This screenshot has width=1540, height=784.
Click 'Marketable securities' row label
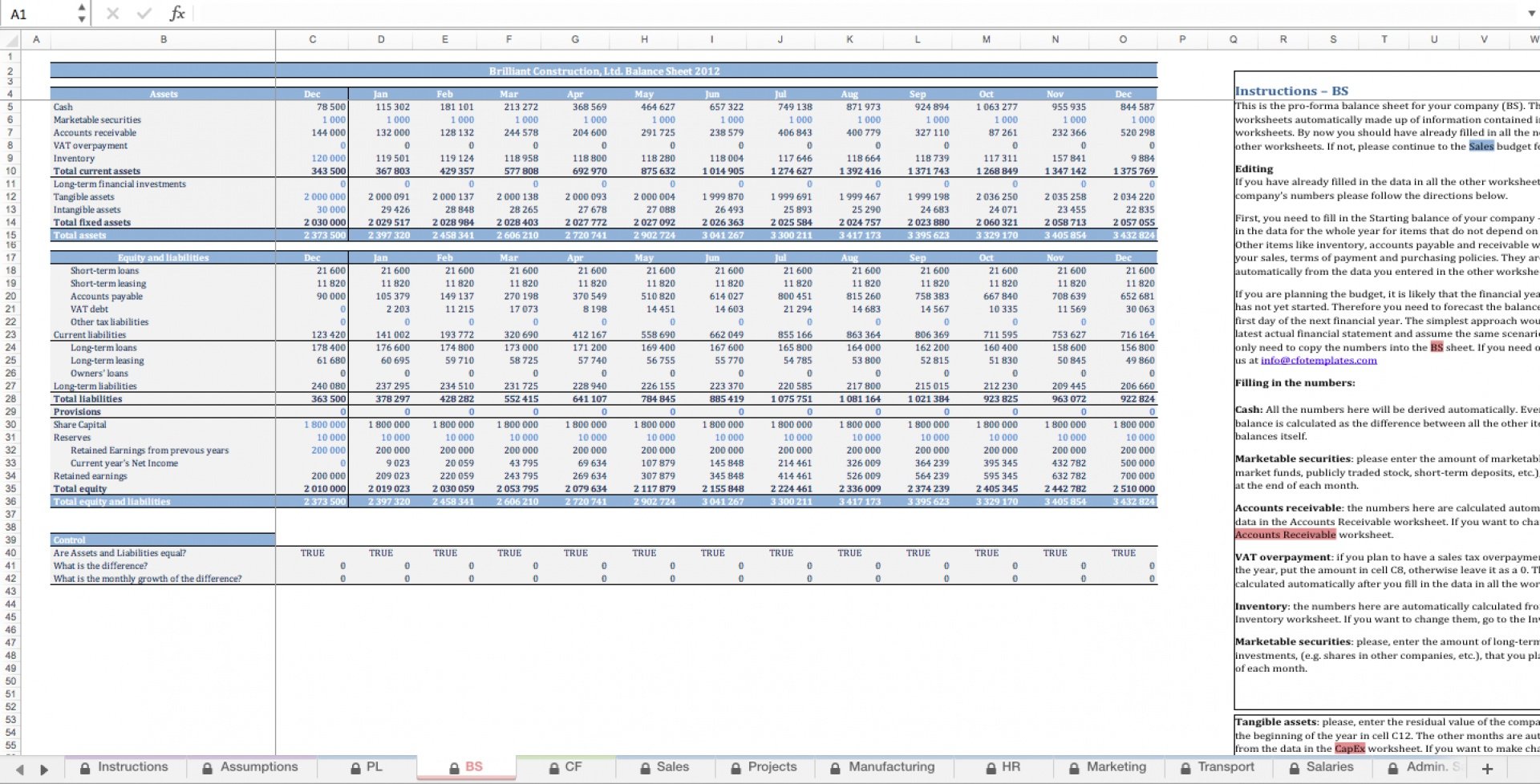97,119
